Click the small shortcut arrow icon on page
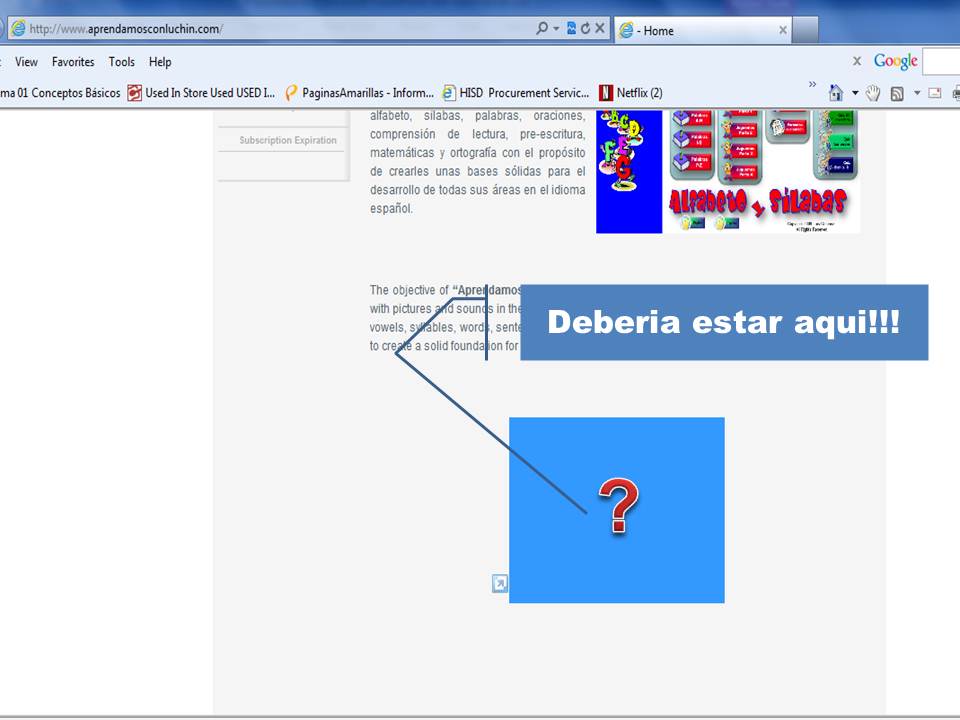The height and width of the screenshot is (720, 960). (x=500, y=583)
